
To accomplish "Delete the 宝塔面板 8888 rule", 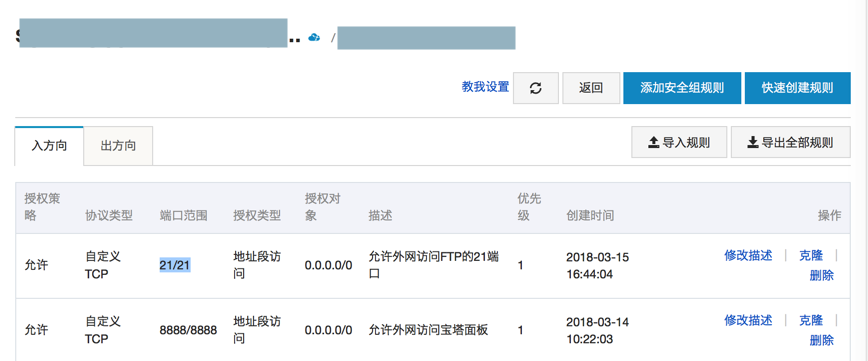I will 822,340.
